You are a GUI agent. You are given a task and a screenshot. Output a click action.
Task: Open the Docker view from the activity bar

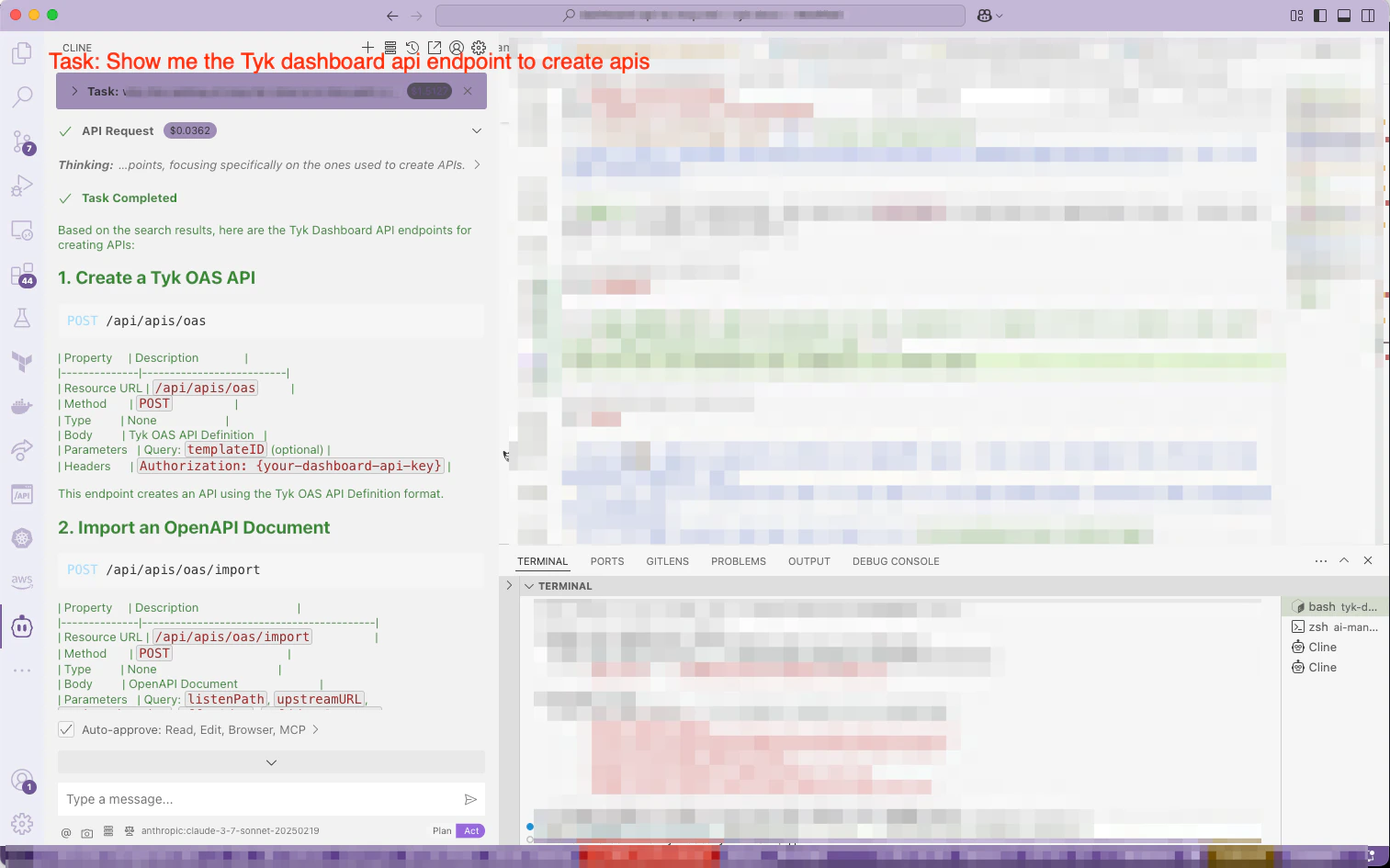point(22,406)
